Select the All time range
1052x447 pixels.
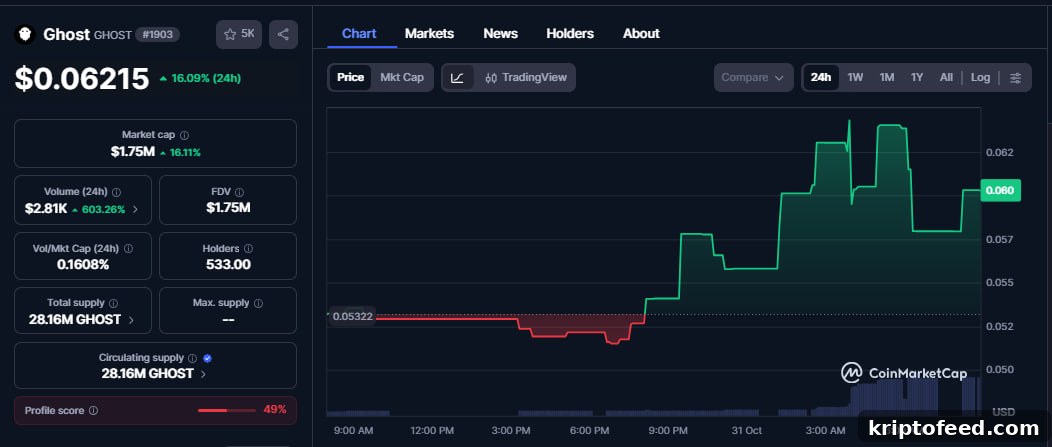[x=946, y=78]
